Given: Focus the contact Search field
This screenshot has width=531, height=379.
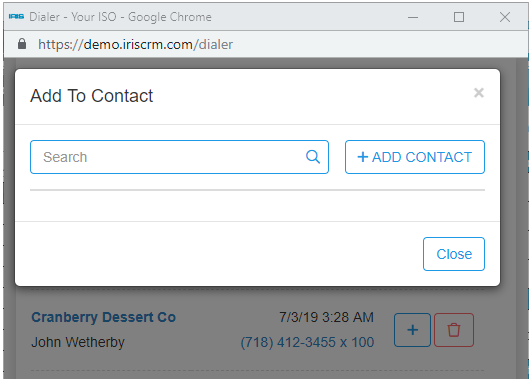Looking at the screenshot, I should [x=179, y=157].
